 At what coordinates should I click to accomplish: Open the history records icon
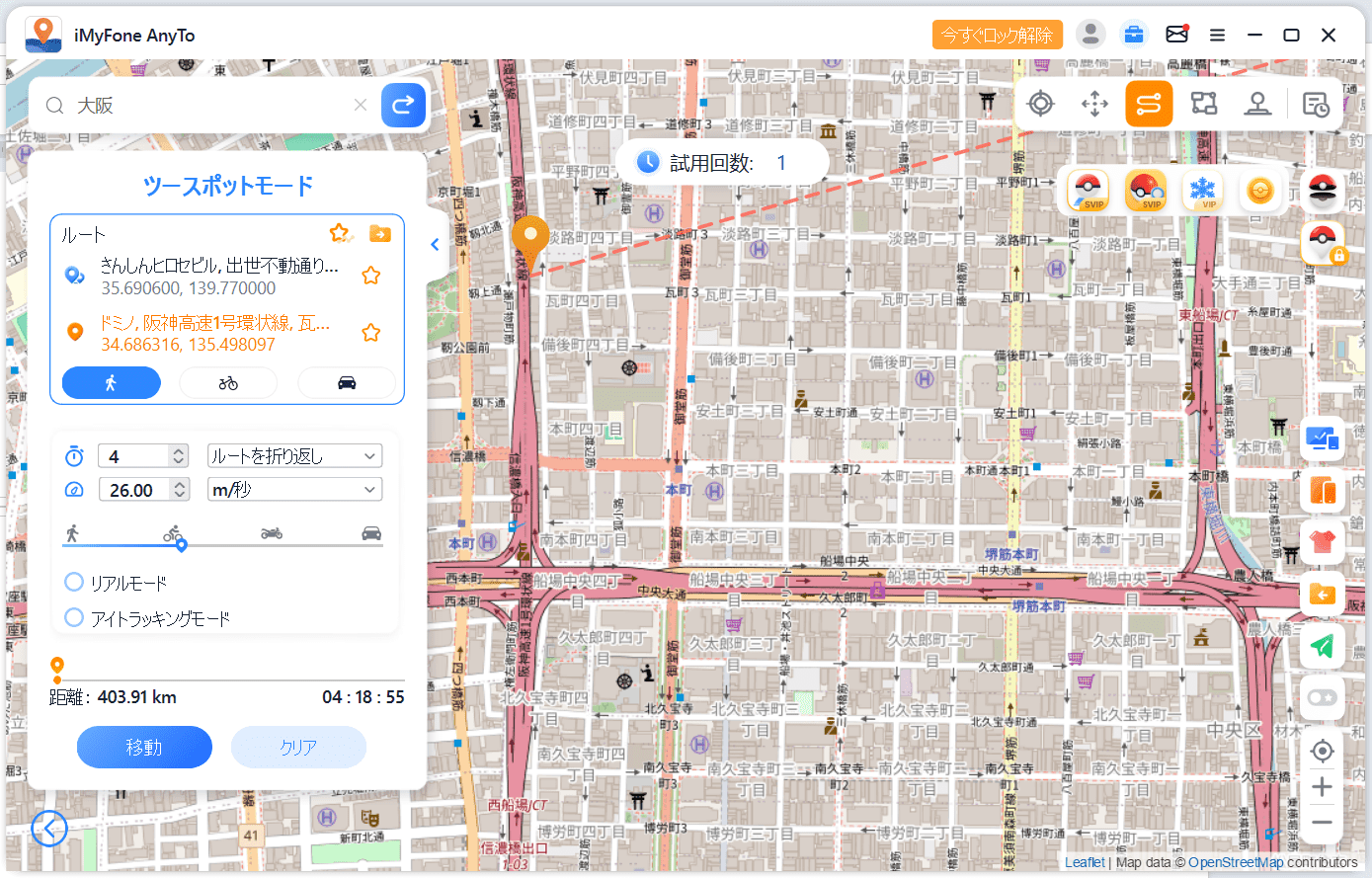click(1316, 104)
